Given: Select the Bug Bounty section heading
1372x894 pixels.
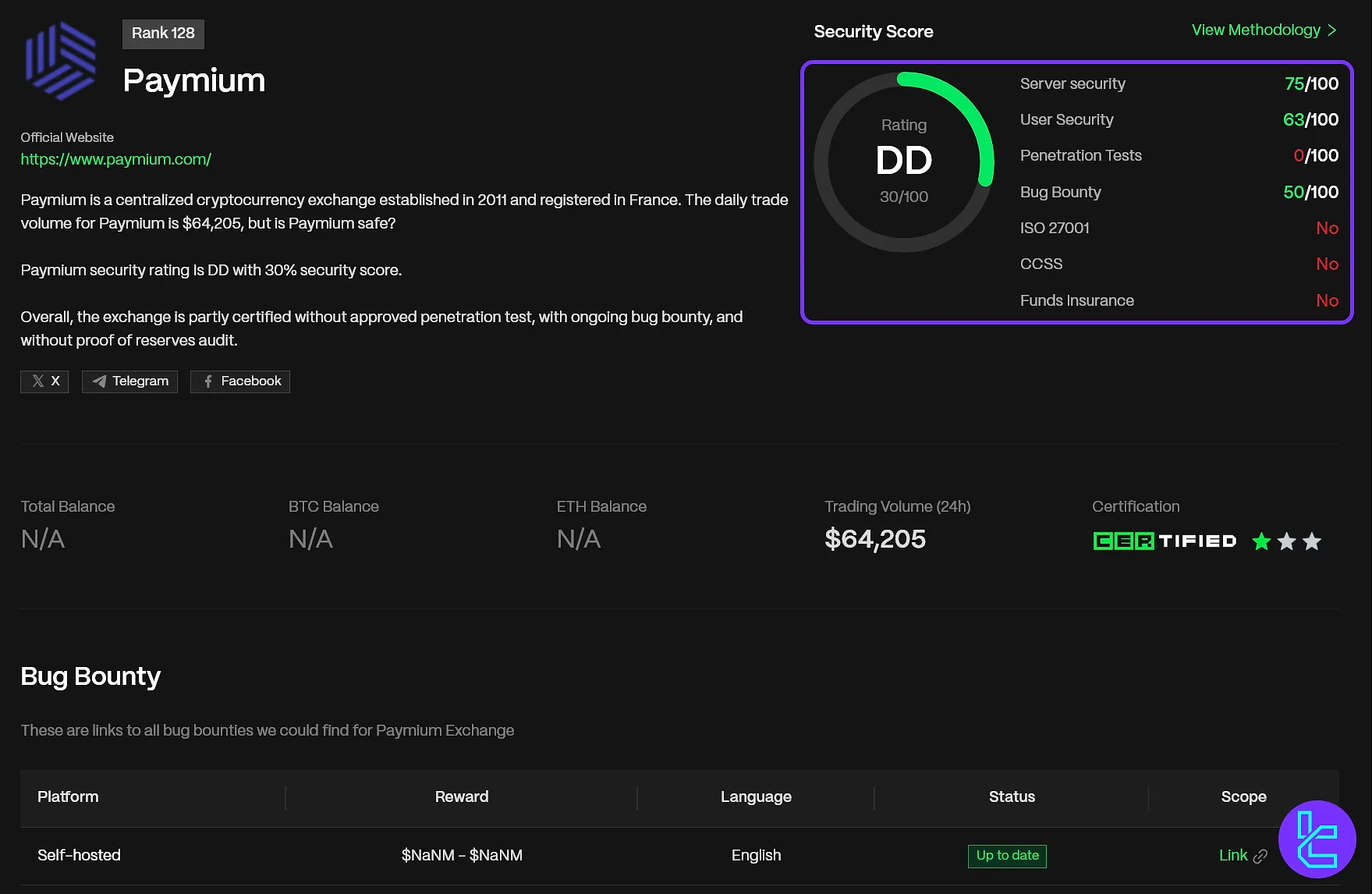Looking at the screenshot, I should [90, 676].
